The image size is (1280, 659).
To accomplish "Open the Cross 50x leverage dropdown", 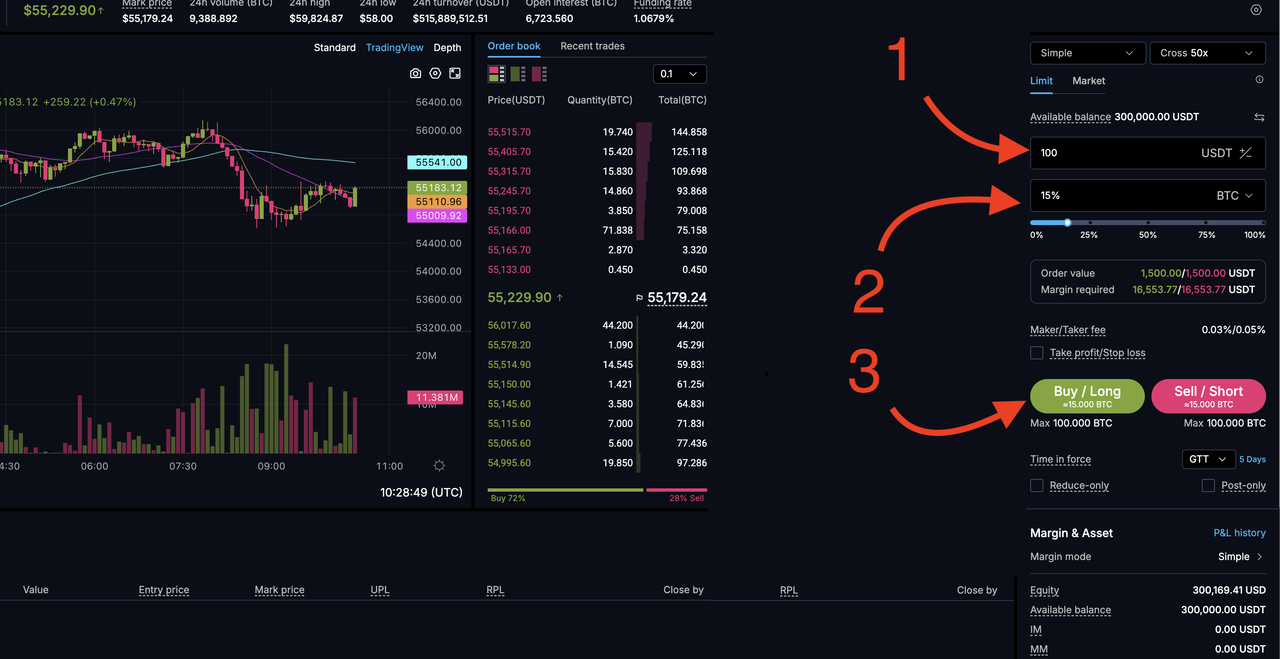I will pyautogui.click(x=1207, y=53).
